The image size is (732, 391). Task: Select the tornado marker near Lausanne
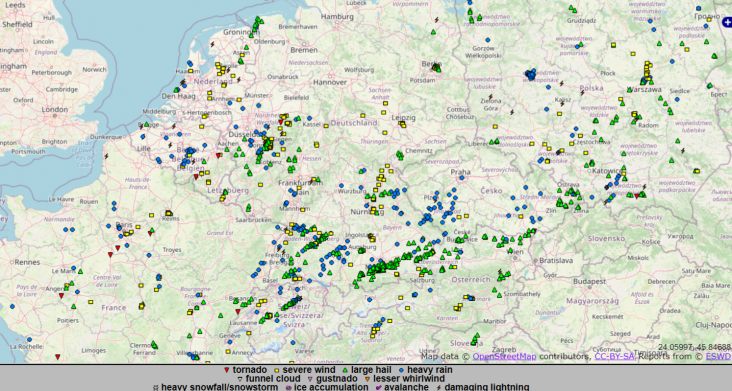coord(238,311)
